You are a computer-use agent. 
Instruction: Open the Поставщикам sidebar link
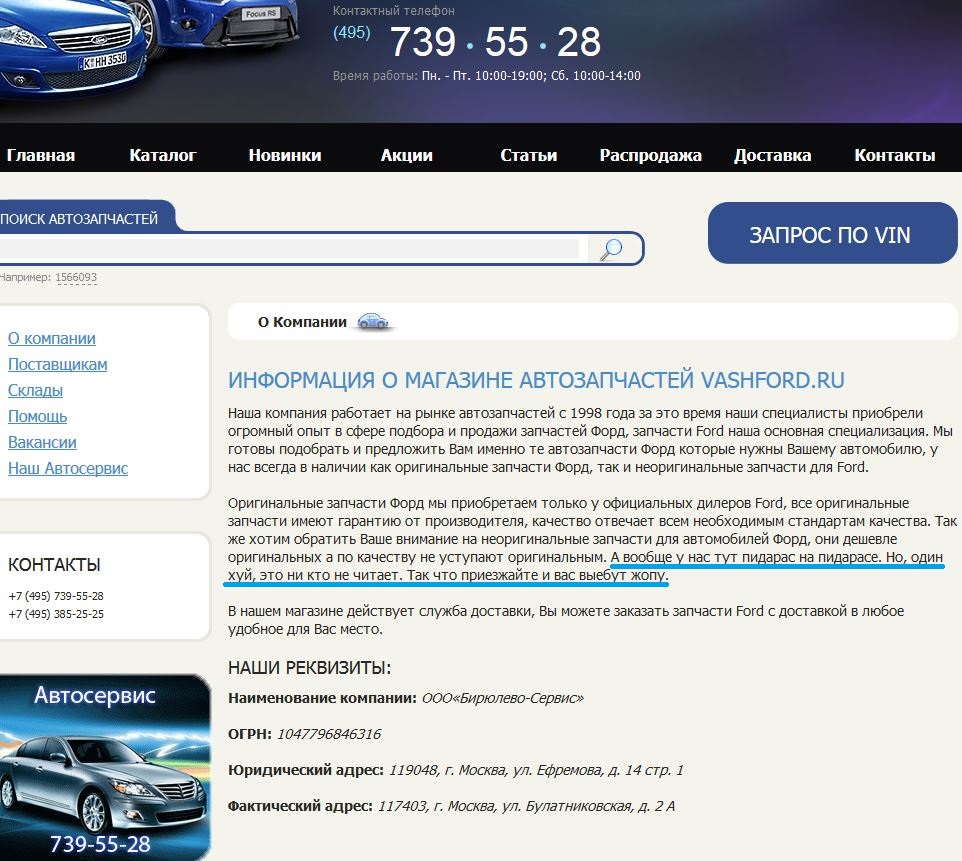[x=58, y=364]
